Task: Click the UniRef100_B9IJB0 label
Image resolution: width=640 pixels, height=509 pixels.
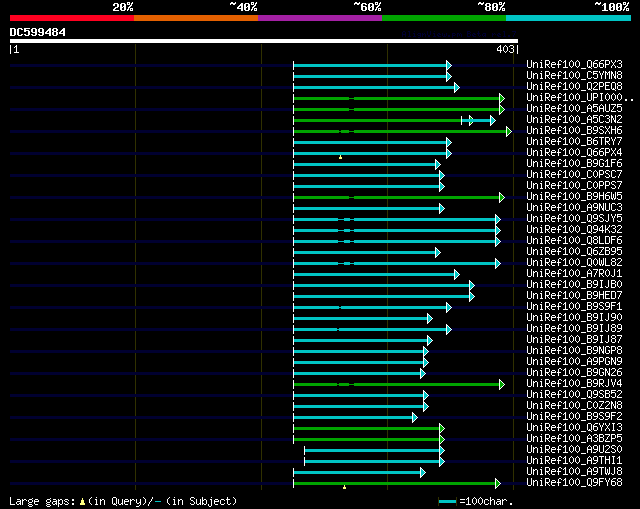Action: 574,285
